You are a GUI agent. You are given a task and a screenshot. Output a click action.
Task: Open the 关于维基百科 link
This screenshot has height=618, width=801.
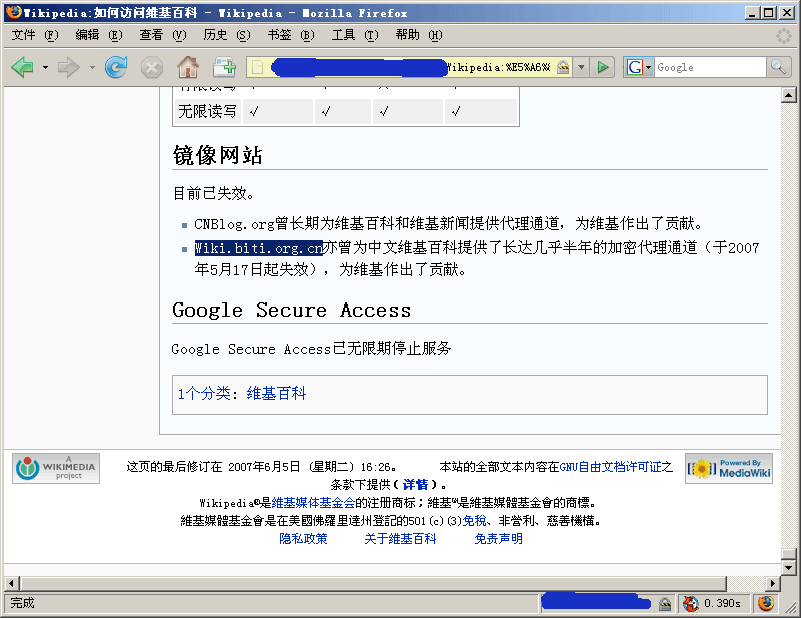point(400,539)
